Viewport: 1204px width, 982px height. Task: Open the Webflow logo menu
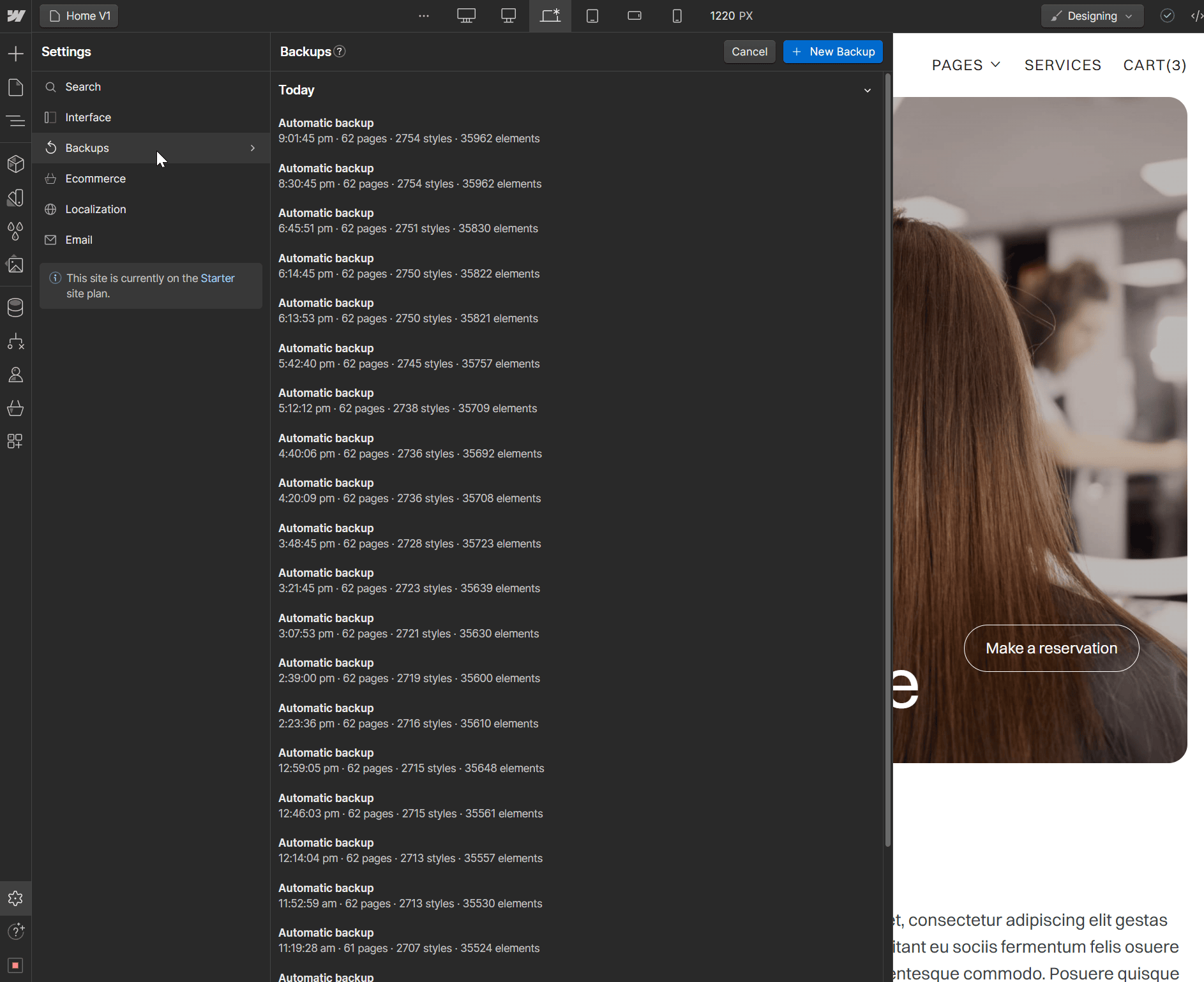[16, 16]
